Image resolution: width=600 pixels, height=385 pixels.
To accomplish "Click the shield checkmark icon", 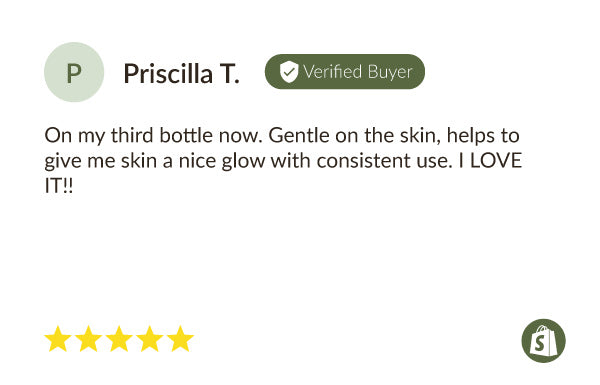I will [289, 72].
